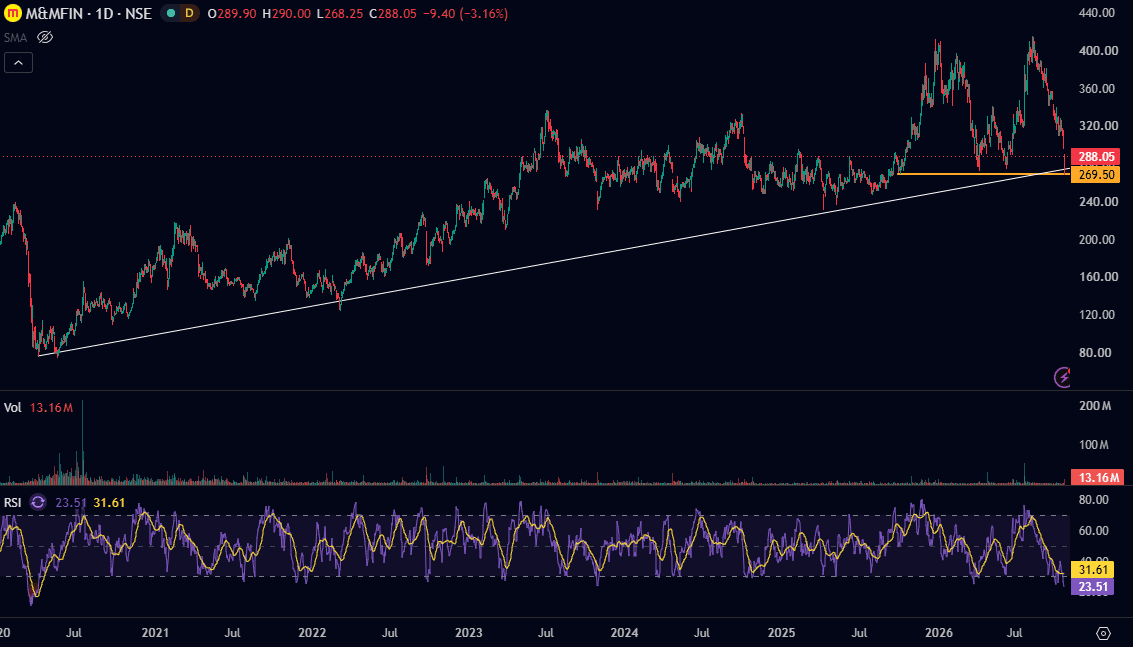Click the yellow 31.61 value in RSI legend
Screen dimensions: 1133x647
(109, 502)
